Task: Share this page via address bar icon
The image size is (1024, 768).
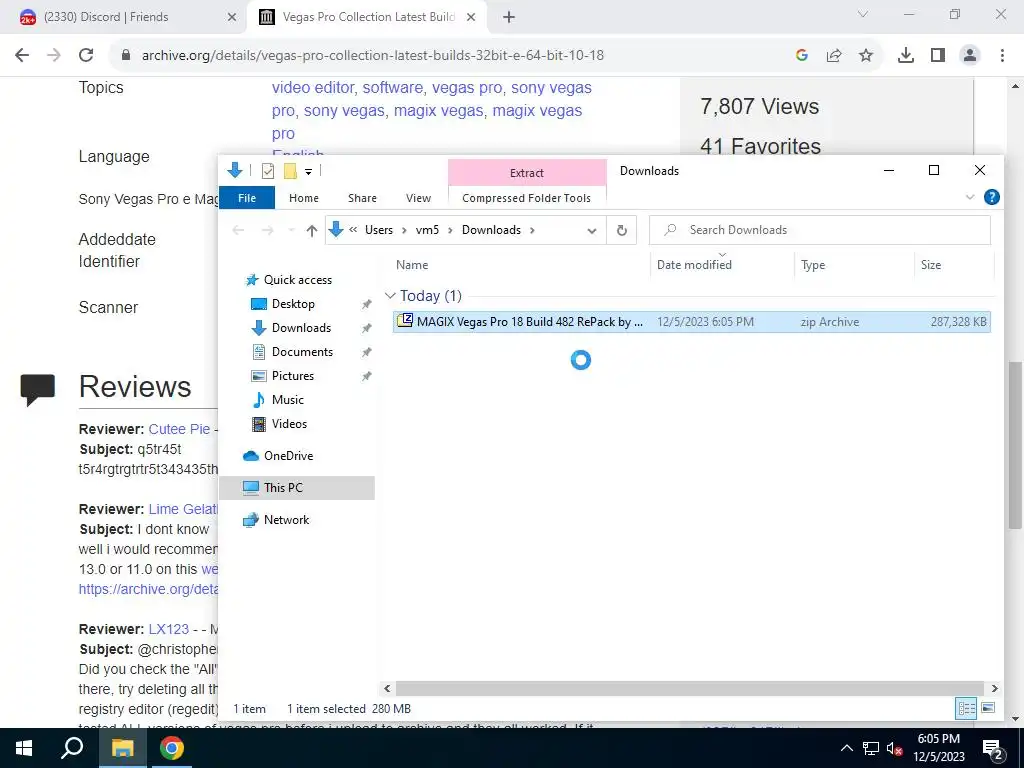Action: click(834, 56)
